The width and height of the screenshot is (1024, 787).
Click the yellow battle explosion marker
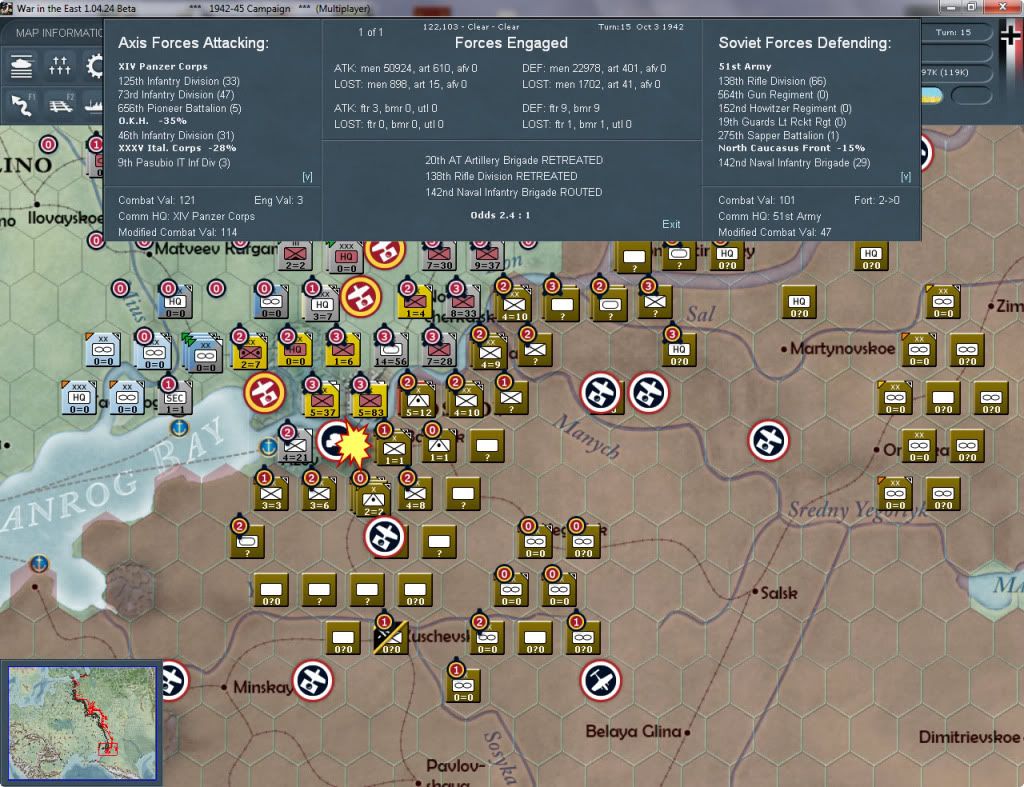click(x=353, y=444)
